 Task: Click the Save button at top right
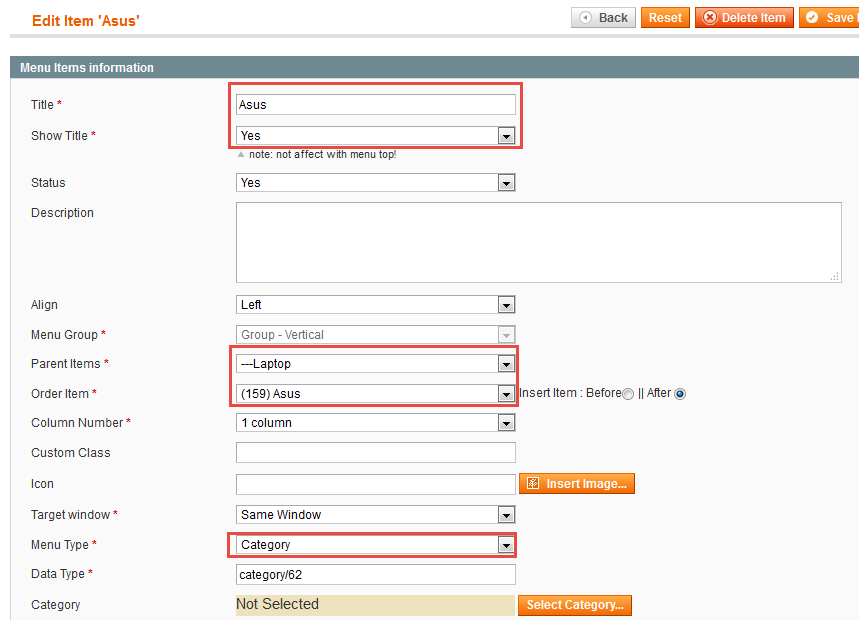(x=829, y=18)
